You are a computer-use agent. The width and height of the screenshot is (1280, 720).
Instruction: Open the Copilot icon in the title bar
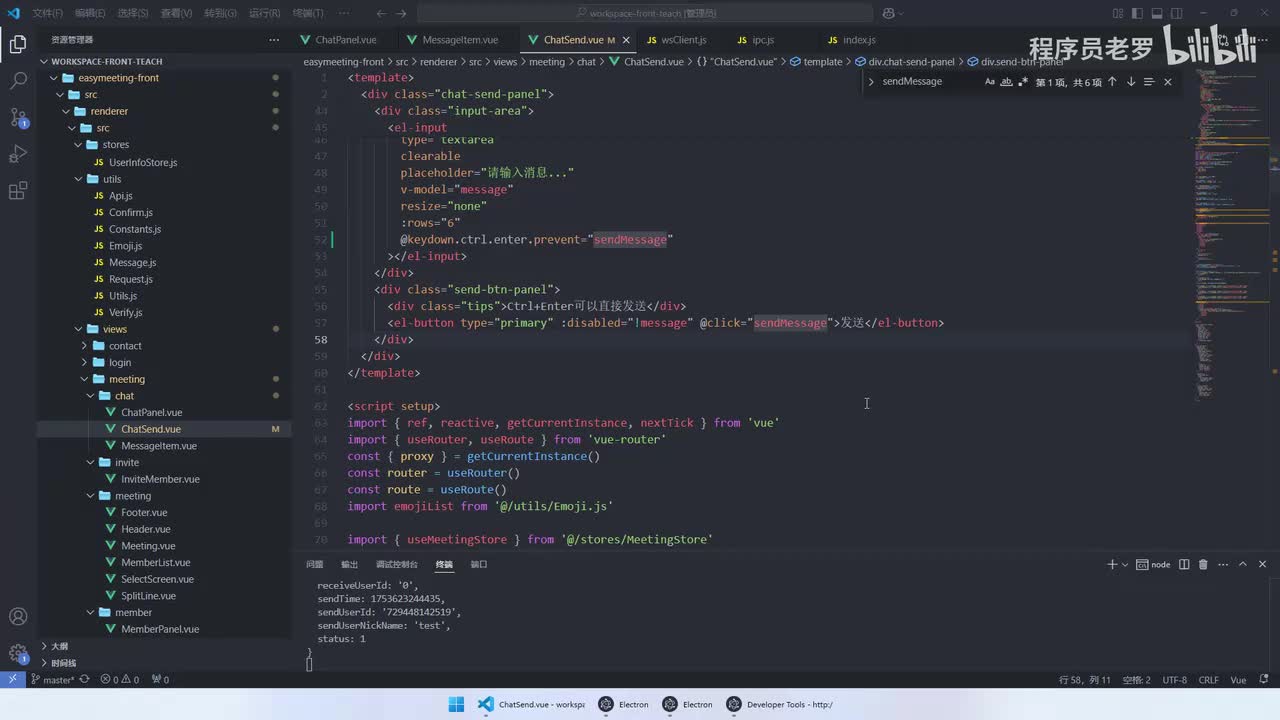click(889, 13)
